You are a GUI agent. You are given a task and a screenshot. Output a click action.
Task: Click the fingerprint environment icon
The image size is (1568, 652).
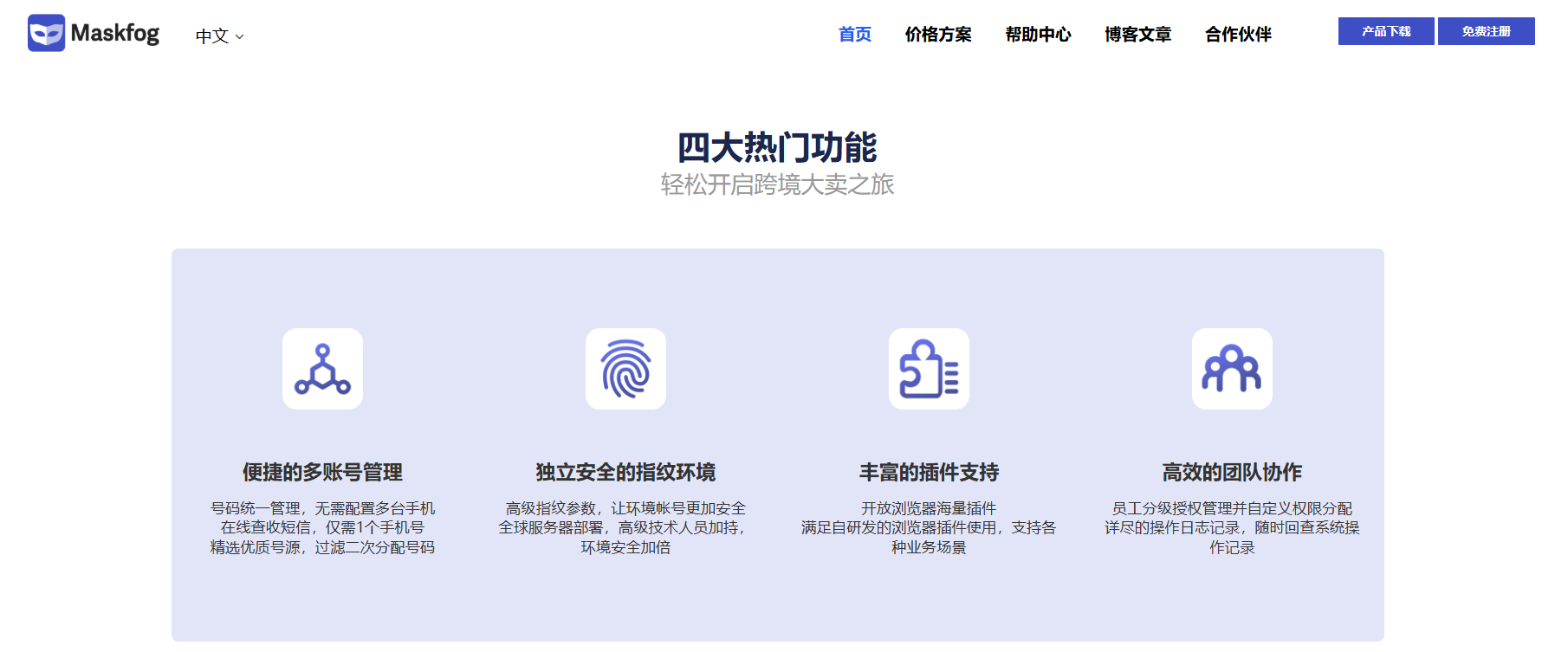coord(625,369)
